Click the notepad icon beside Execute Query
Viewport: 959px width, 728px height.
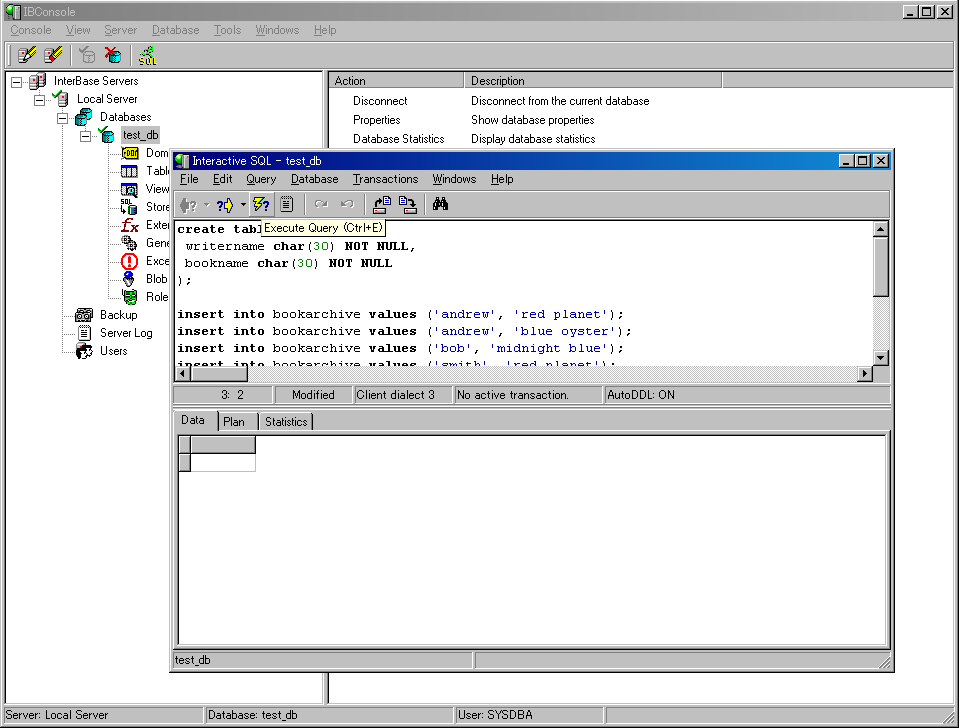click(287, 205)
